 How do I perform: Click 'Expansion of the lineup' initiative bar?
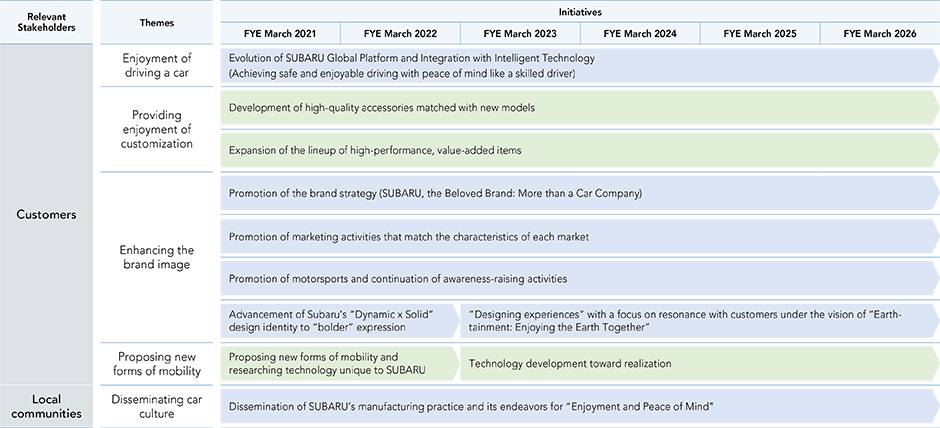[x=580, y=150]
